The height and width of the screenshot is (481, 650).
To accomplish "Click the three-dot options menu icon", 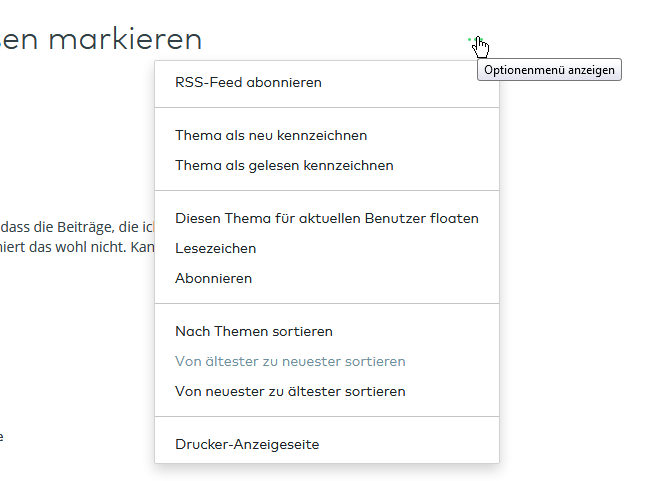I will click(x=476, y=41).
